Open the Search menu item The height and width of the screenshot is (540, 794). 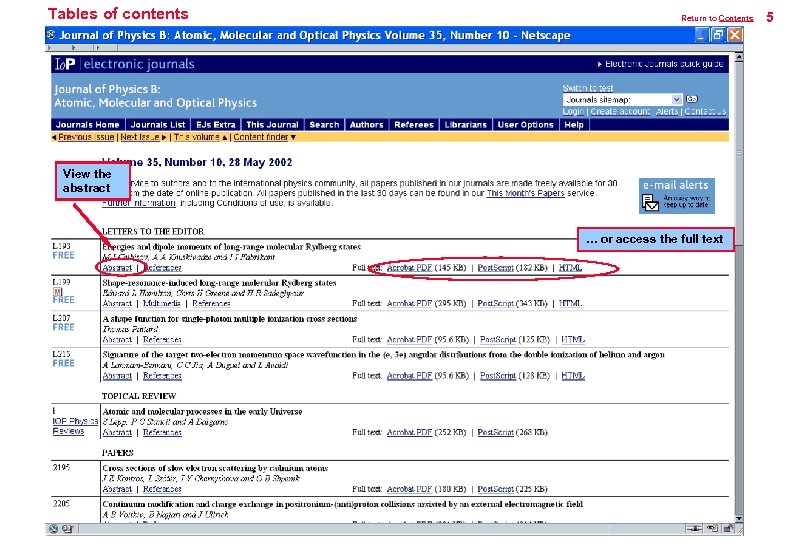point(324,125)
